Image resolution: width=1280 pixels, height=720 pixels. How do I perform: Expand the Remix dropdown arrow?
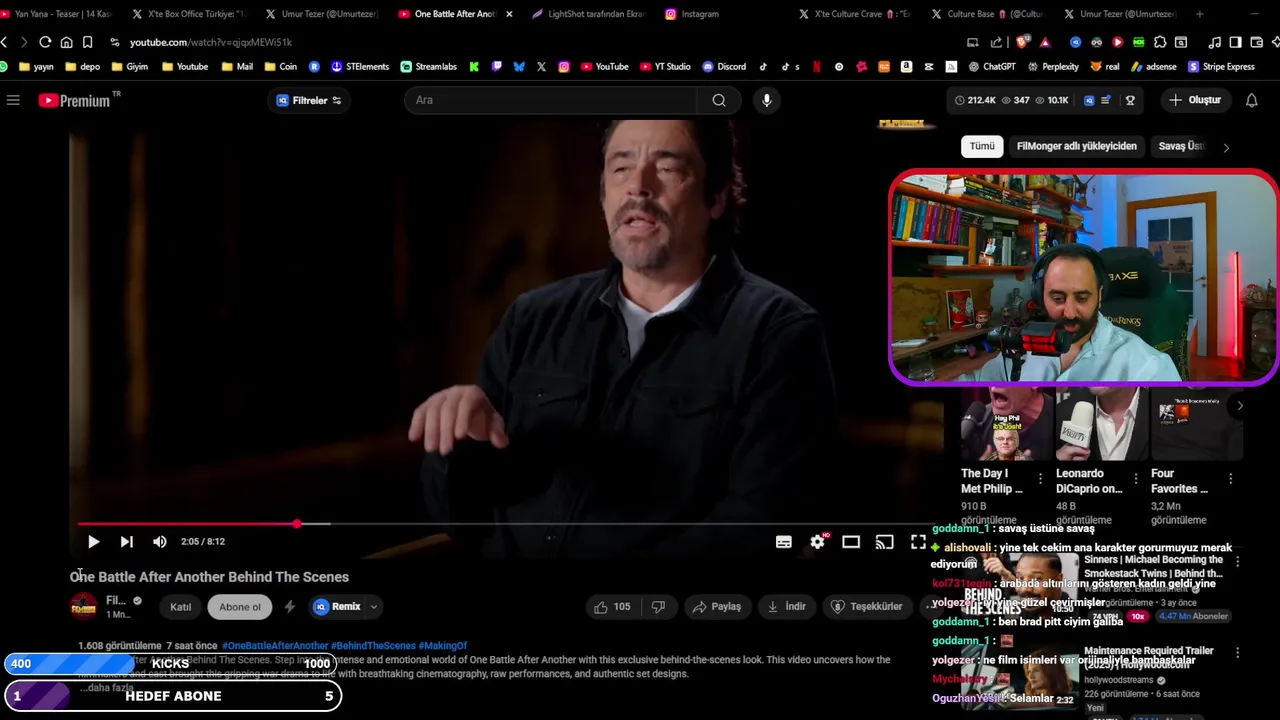coord(374,607)
